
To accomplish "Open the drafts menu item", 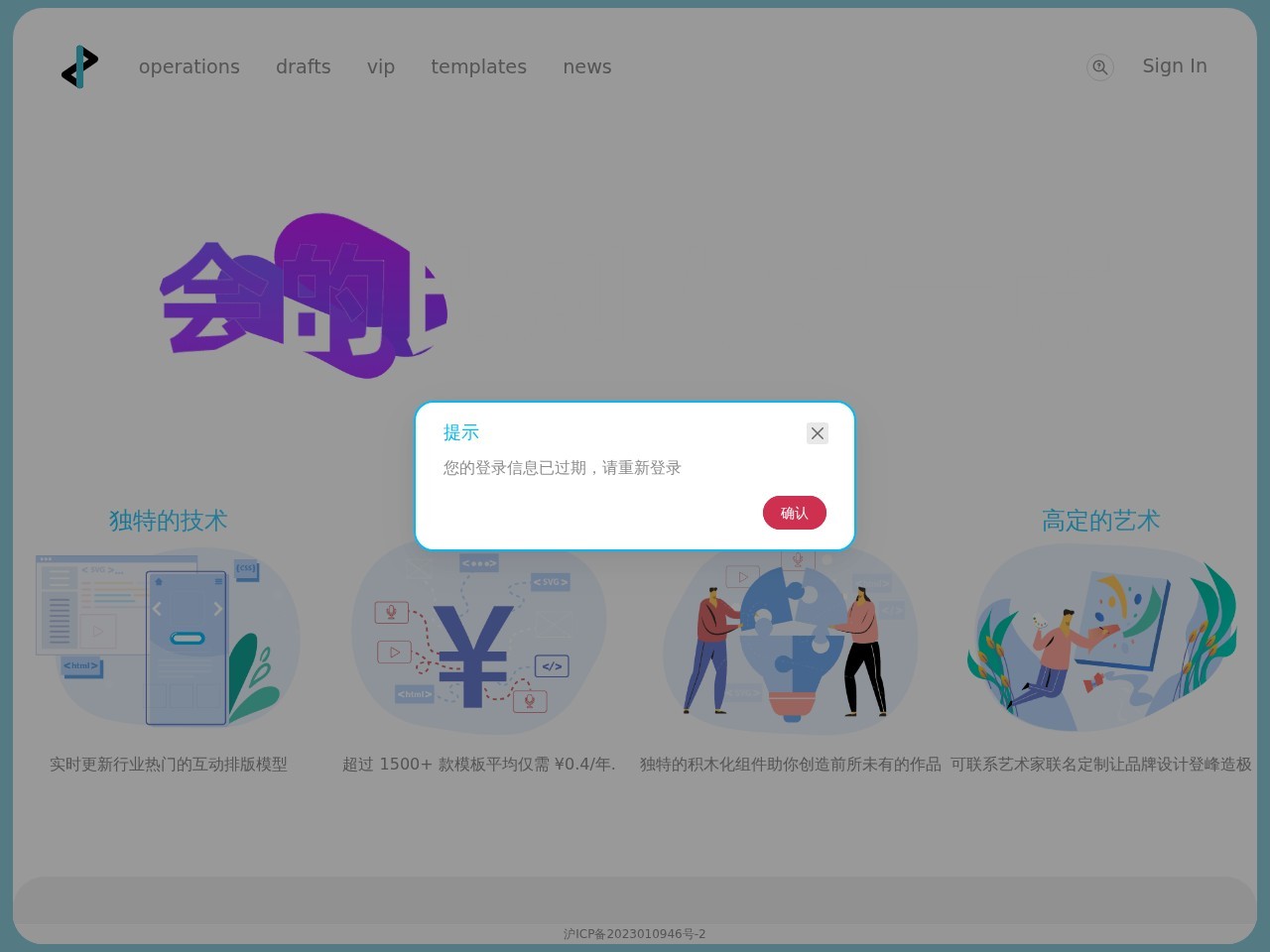I will [x=304, y=66].
